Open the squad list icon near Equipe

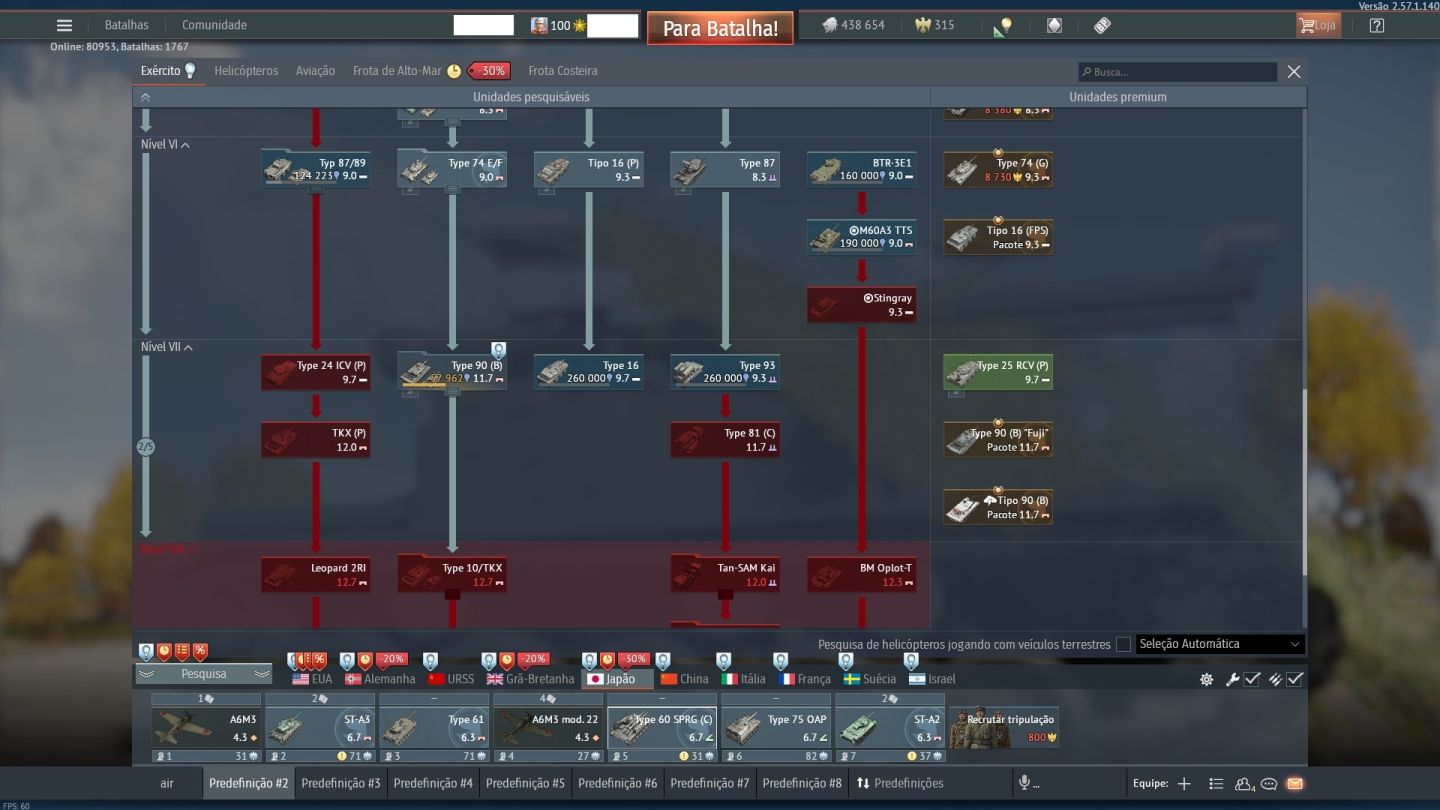point(1216,783)
